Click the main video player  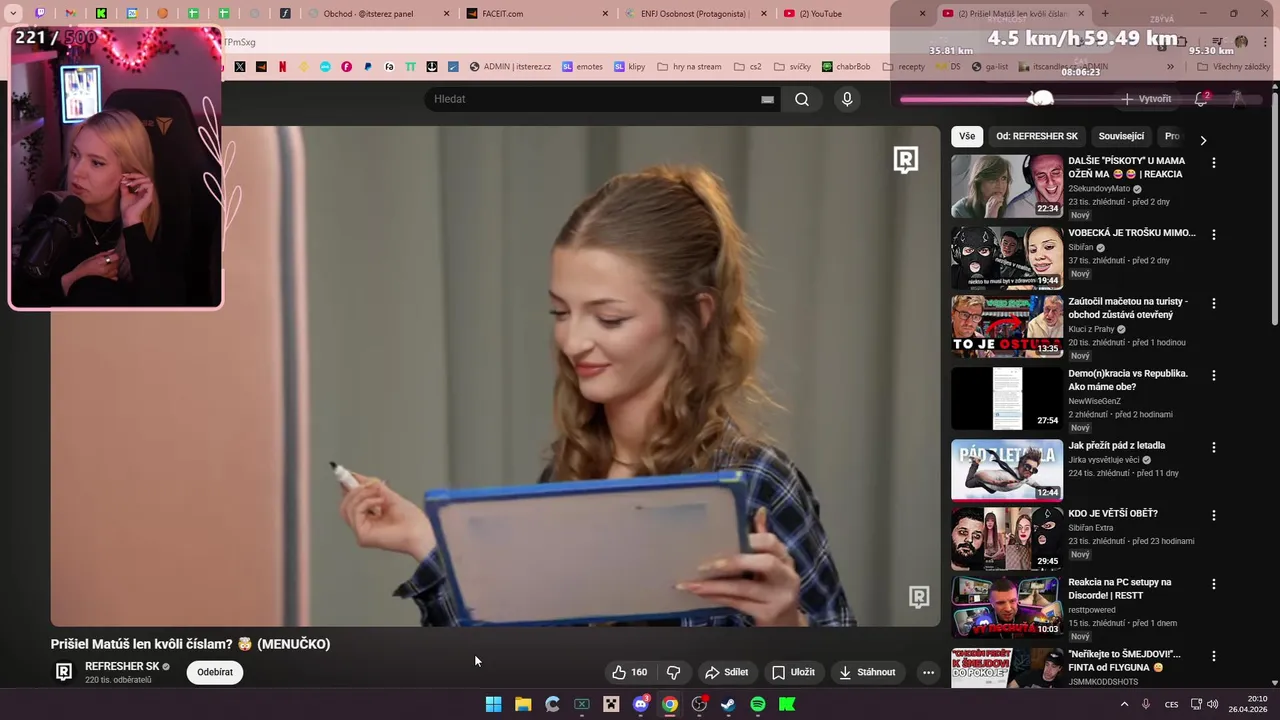tap(495, 376)
